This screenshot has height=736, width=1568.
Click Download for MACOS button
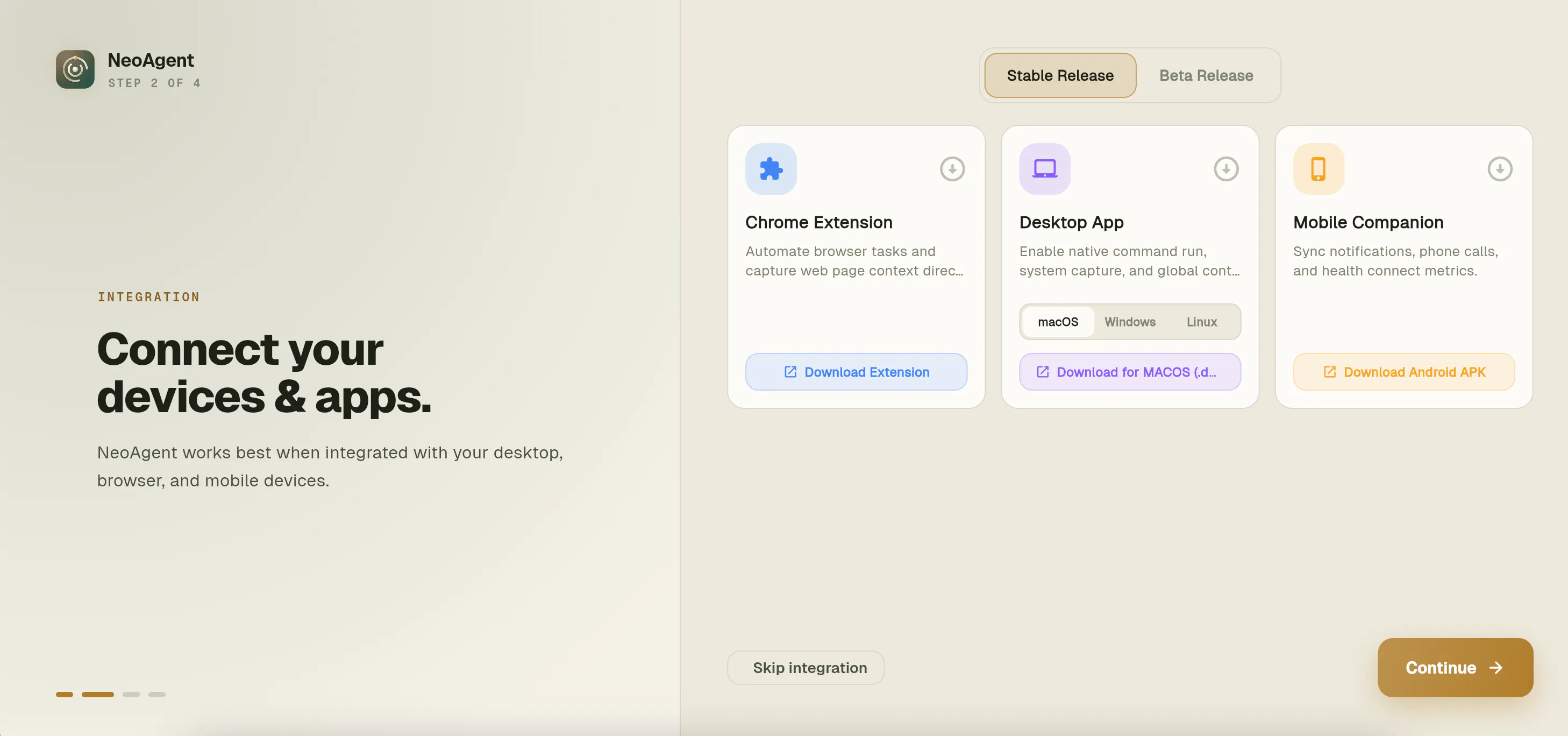coord(1130,372)
